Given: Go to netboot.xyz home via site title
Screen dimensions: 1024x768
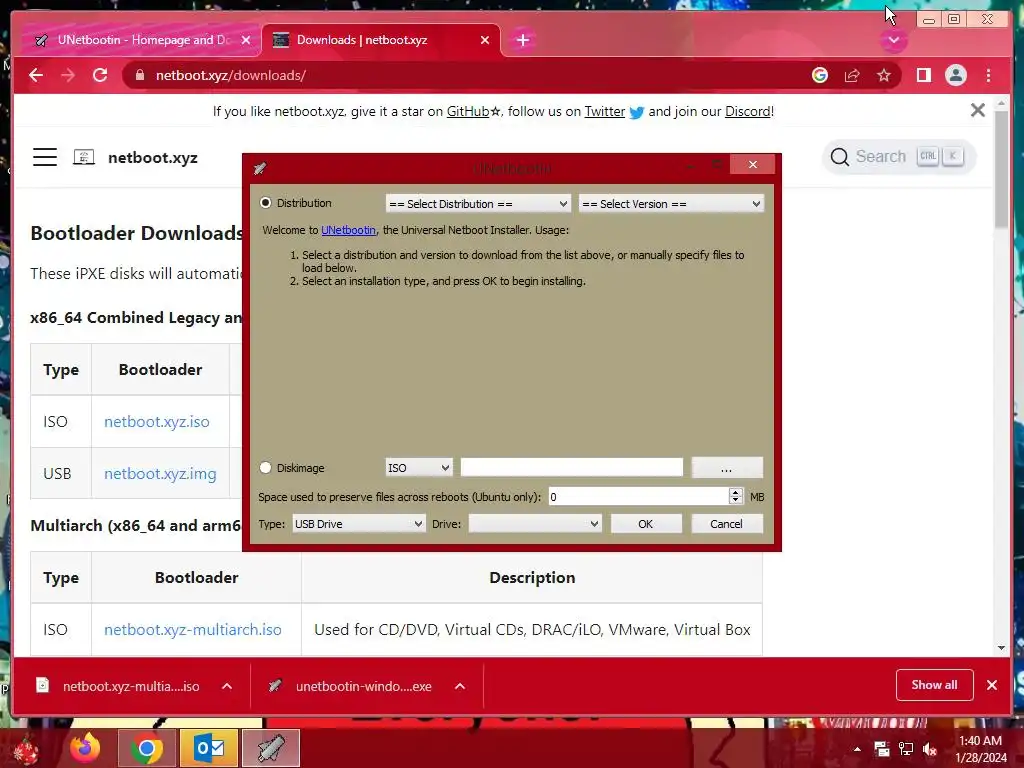Looking at the screenshot, I should 153,157.
